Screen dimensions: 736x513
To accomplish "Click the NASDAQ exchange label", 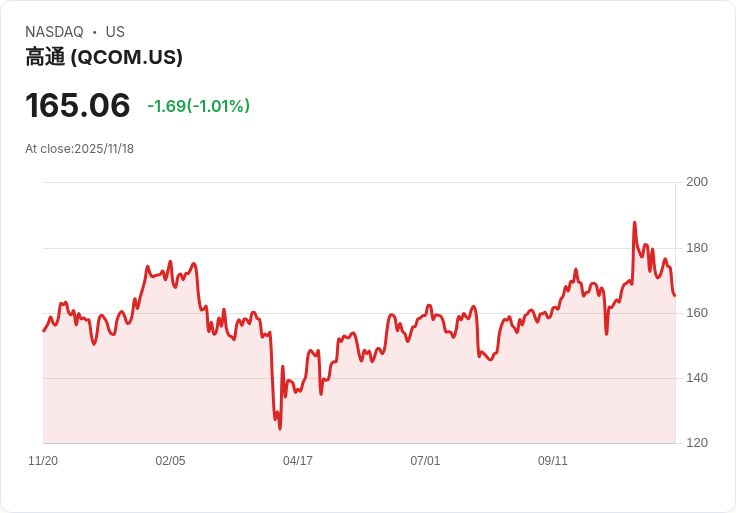I will click(54, 32).
